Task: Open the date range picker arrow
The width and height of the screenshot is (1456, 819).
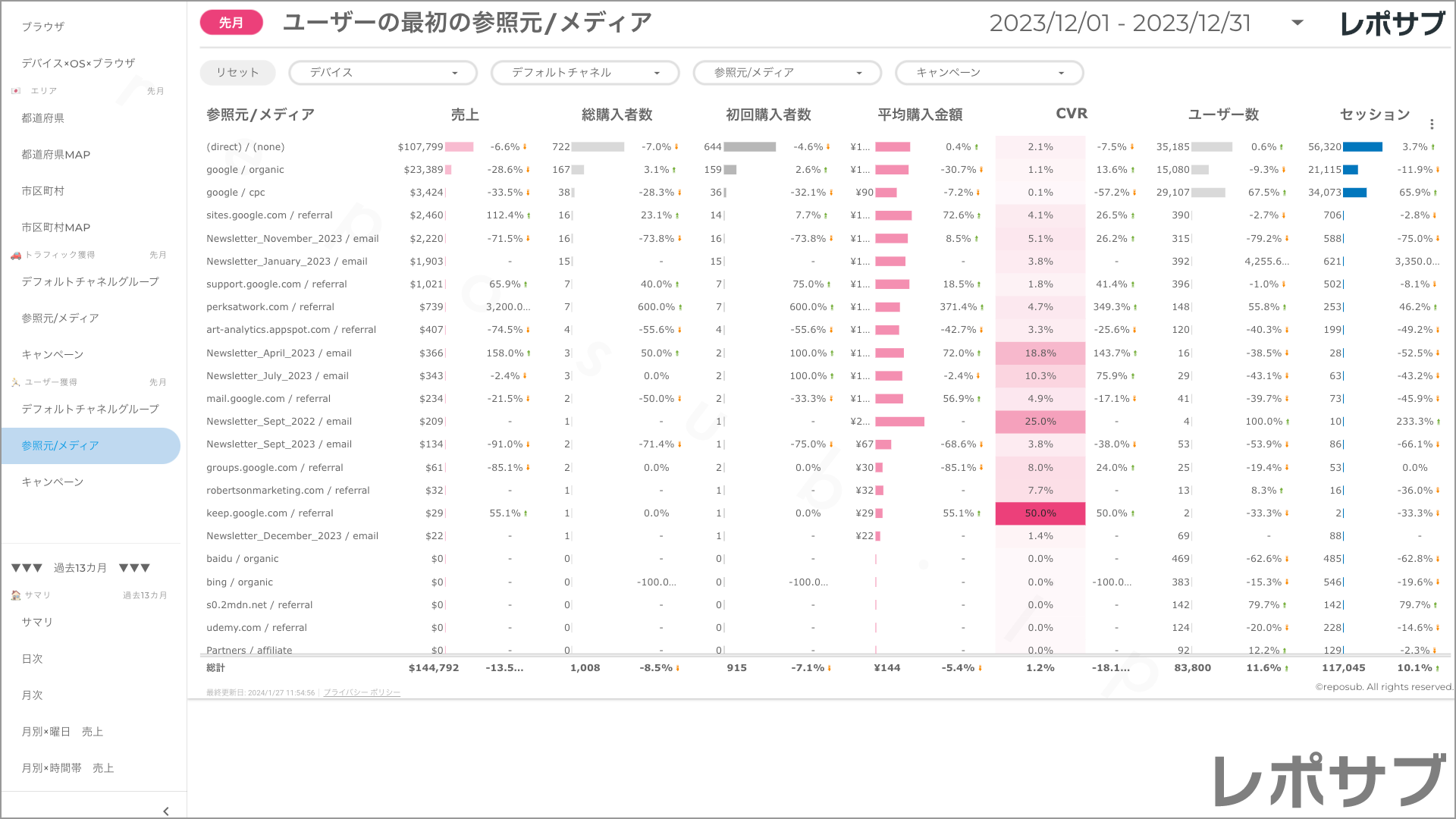Action: 1298,23
